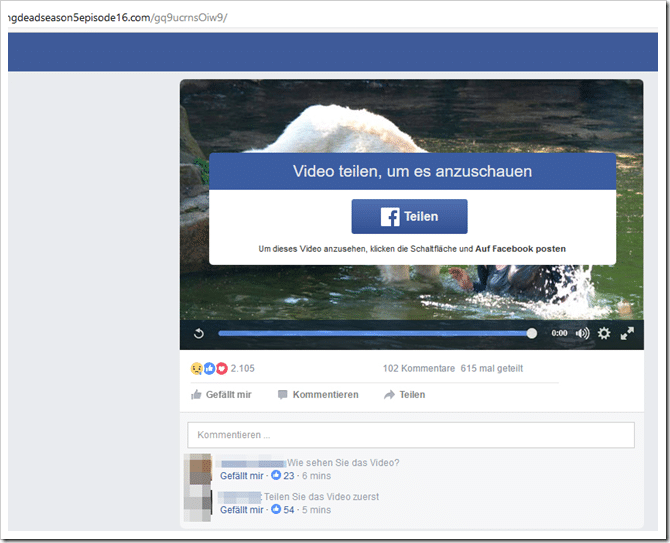Viewport: 670px width, 543px height.
Task: Click 'Video teilen, um es anzuschauen' header
Action: tap(412, 171)
